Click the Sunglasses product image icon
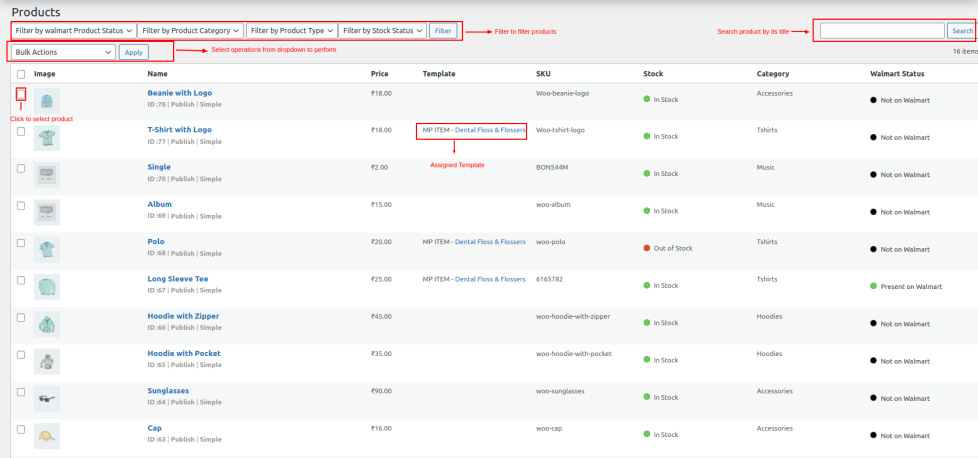This screenshot has height=458, width=978. tap(47, 398)
